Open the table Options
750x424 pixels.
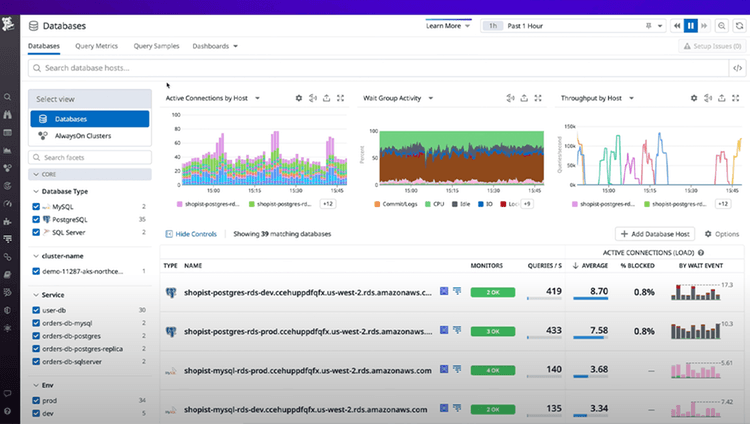coord(722,234)
